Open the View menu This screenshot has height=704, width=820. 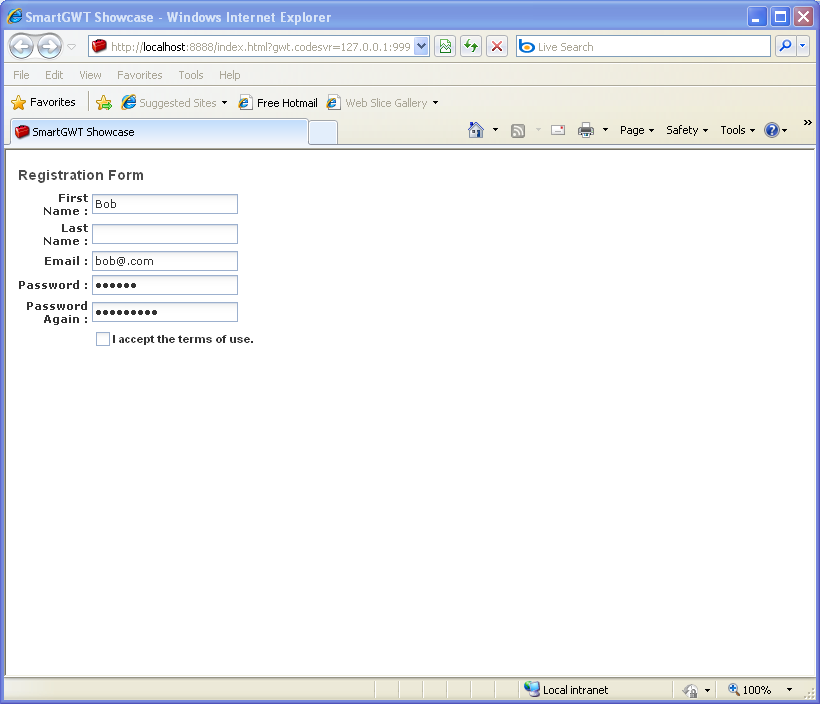[x=90, y=75]
